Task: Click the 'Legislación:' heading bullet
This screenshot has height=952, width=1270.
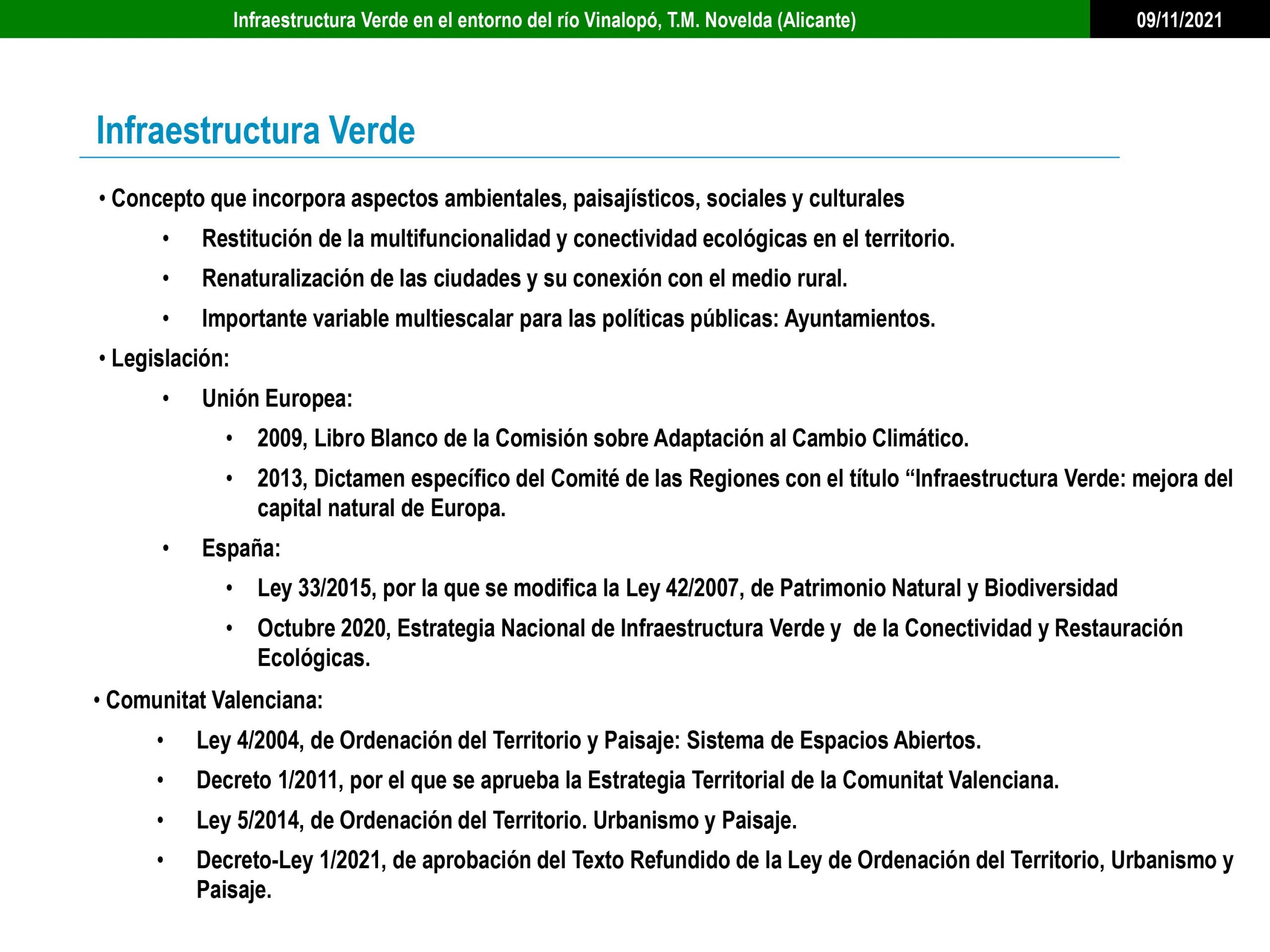Action: [x=171, y=358]
